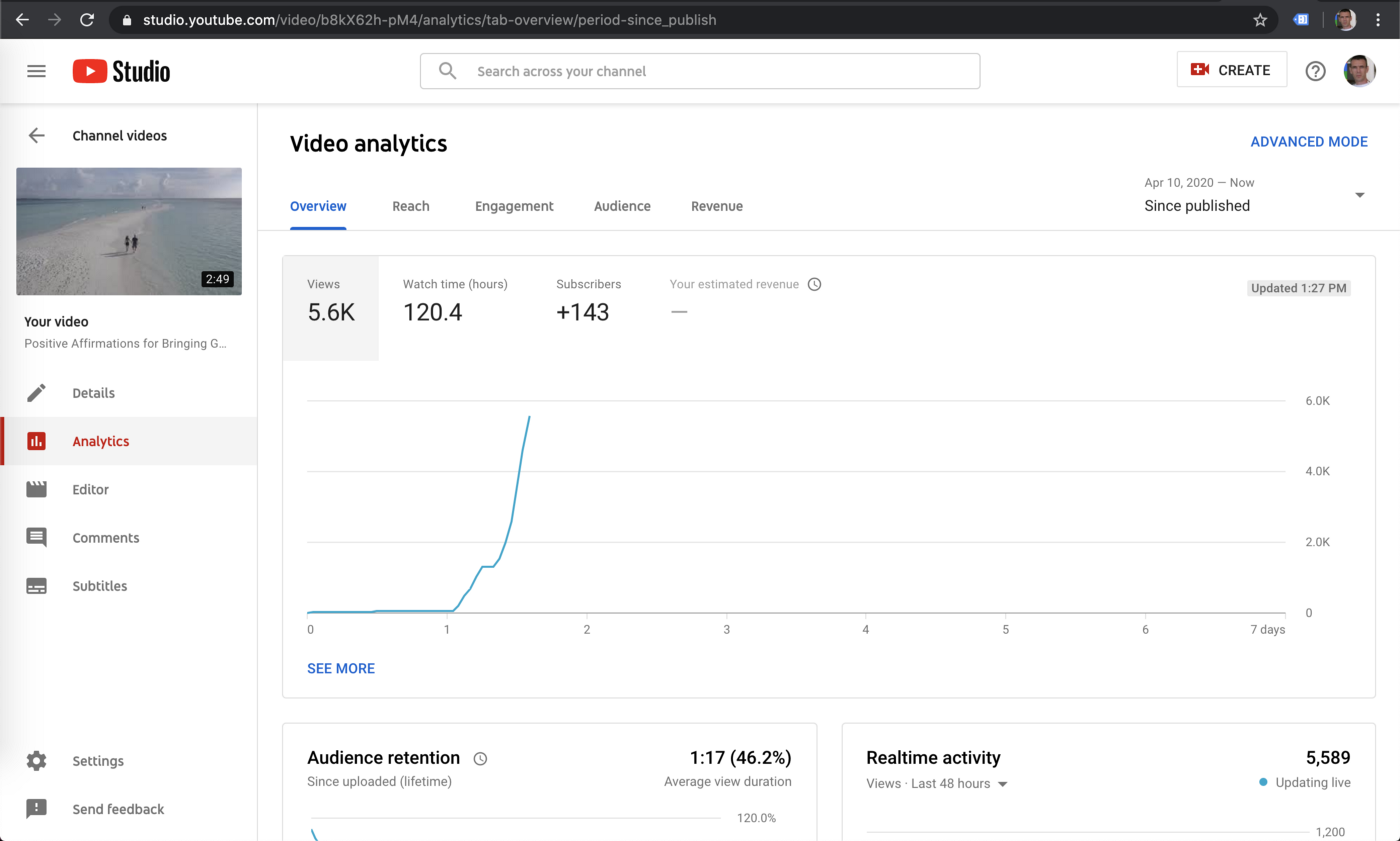Expand Views Last 48 hours dropdown
Screen dimensions: 1400x841
(937, 784)
